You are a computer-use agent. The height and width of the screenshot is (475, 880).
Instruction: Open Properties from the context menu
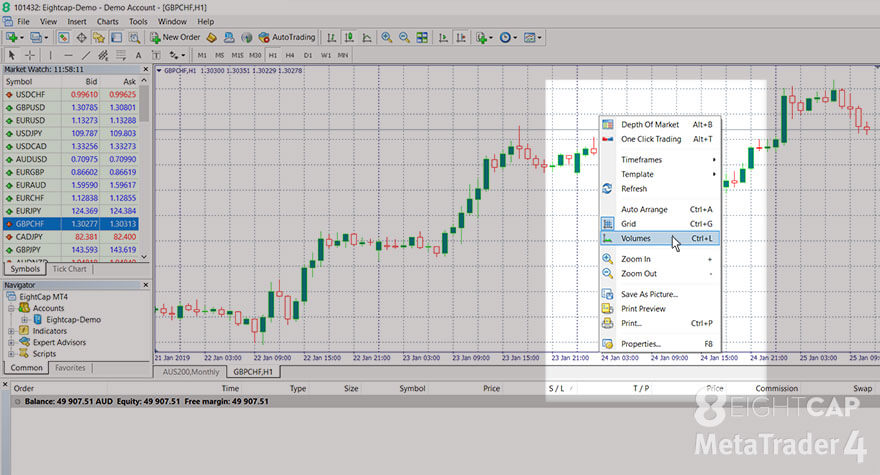click(x=659, y=344)
